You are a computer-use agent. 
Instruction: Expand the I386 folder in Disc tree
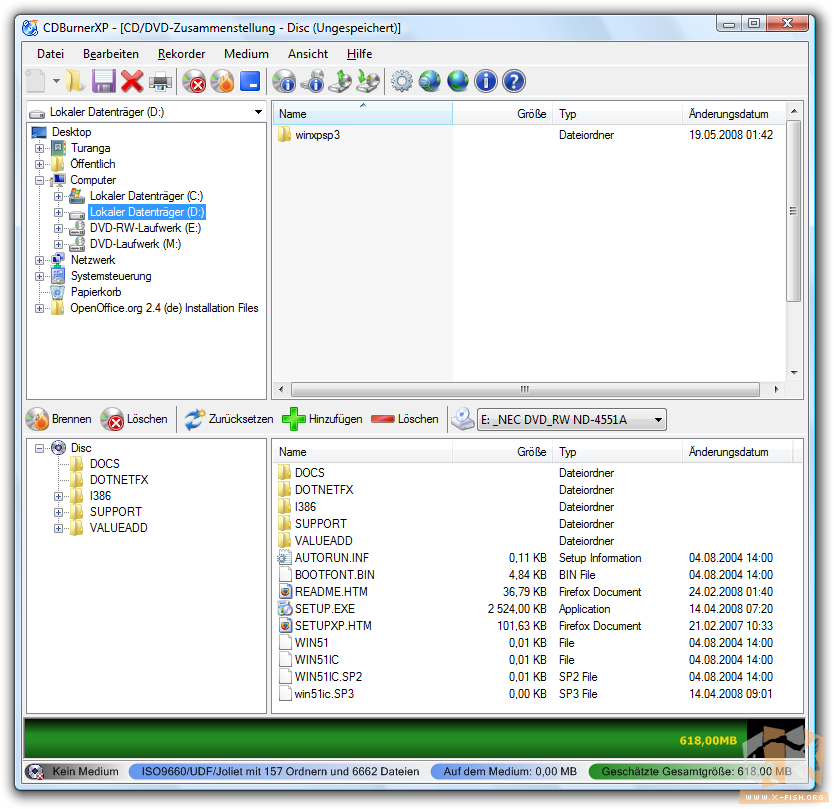[59, 496]
